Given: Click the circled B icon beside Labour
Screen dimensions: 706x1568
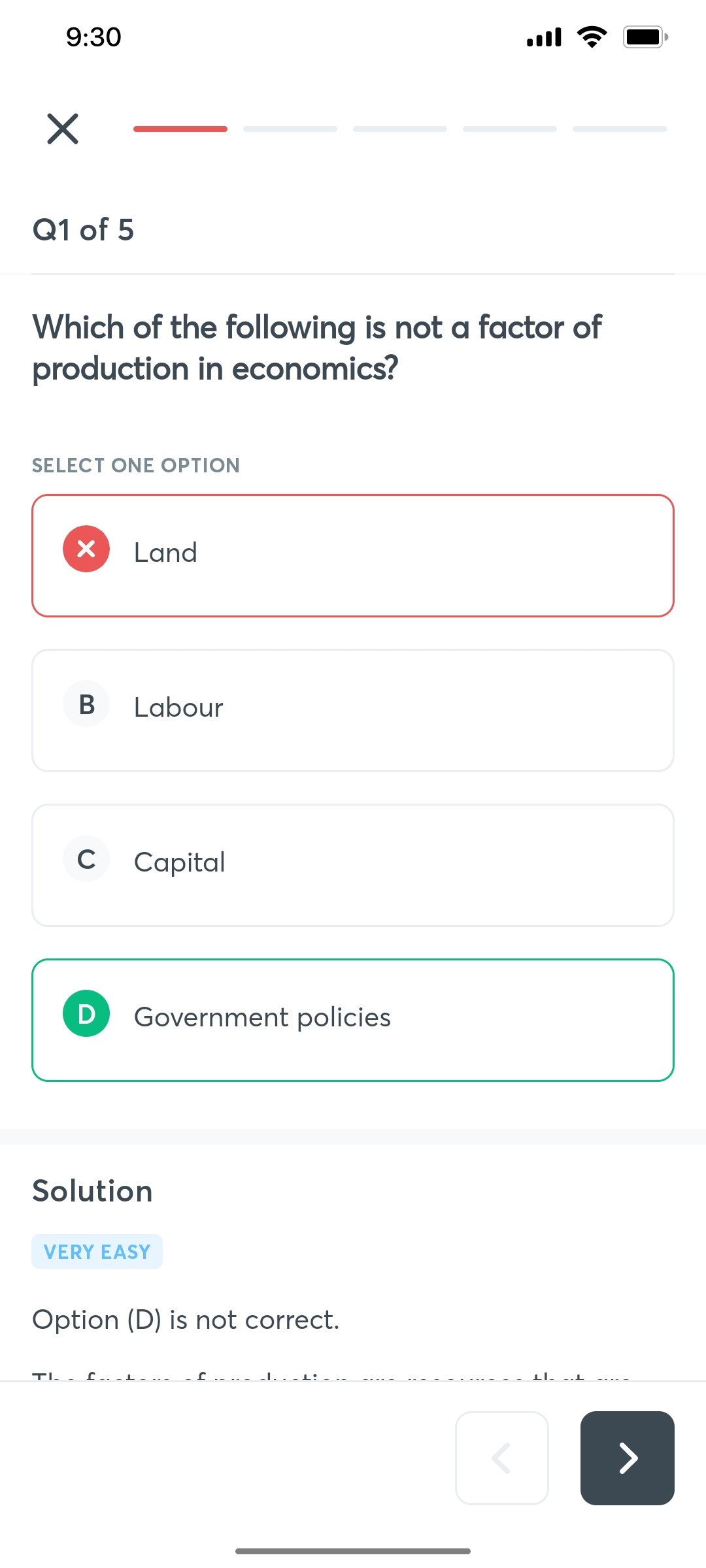Looking at the screenshot, I should pyautogui.click(x=86, y=703).
